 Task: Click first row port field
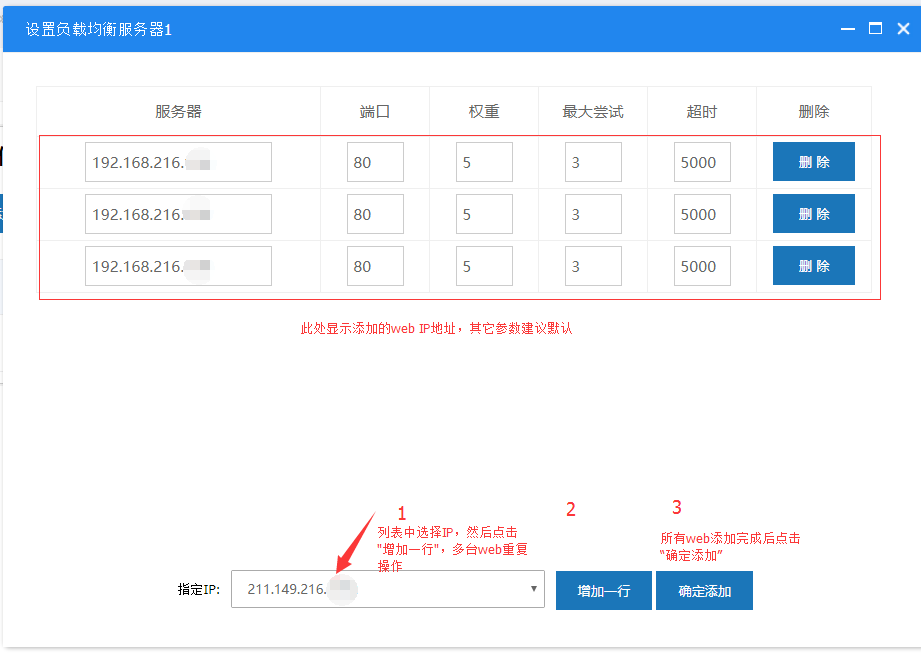pyautogui.click(x=375, y=162)
